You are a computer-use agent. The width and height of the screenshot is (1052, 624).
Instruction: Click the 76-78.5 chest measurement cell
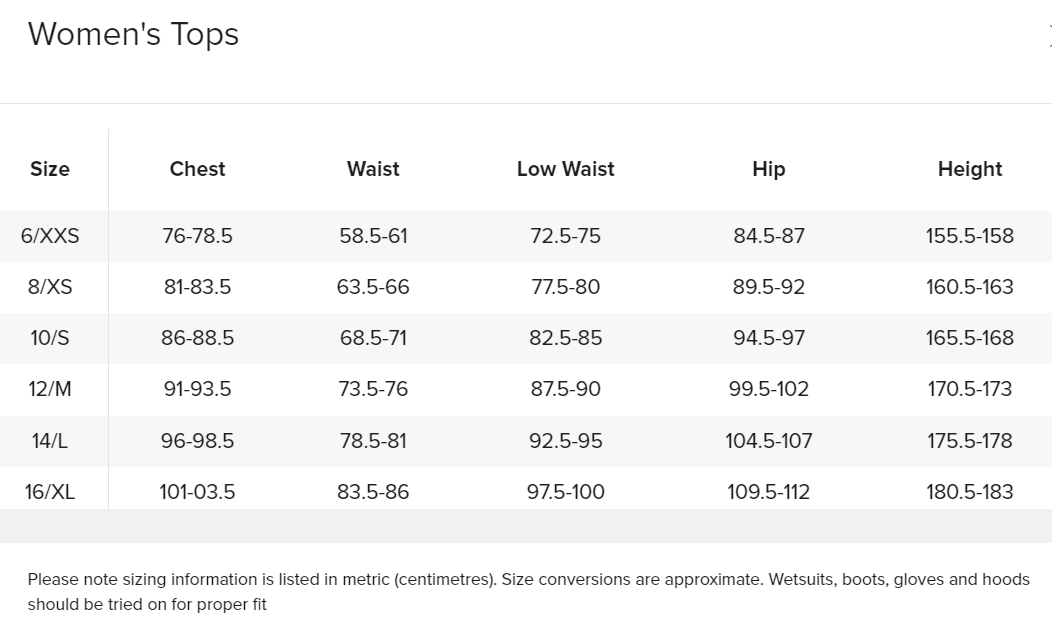click(x=197, y=236)
